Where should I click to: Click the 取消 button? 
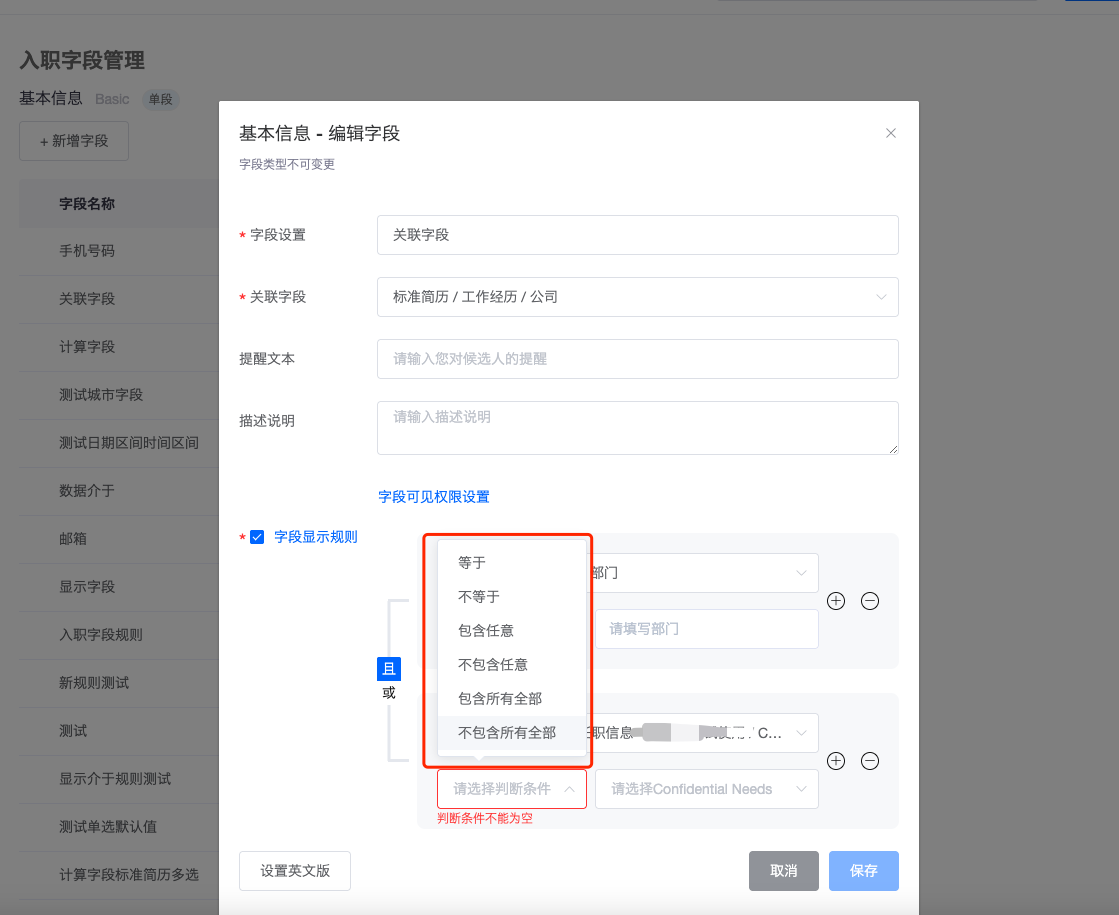click(784, 871)
